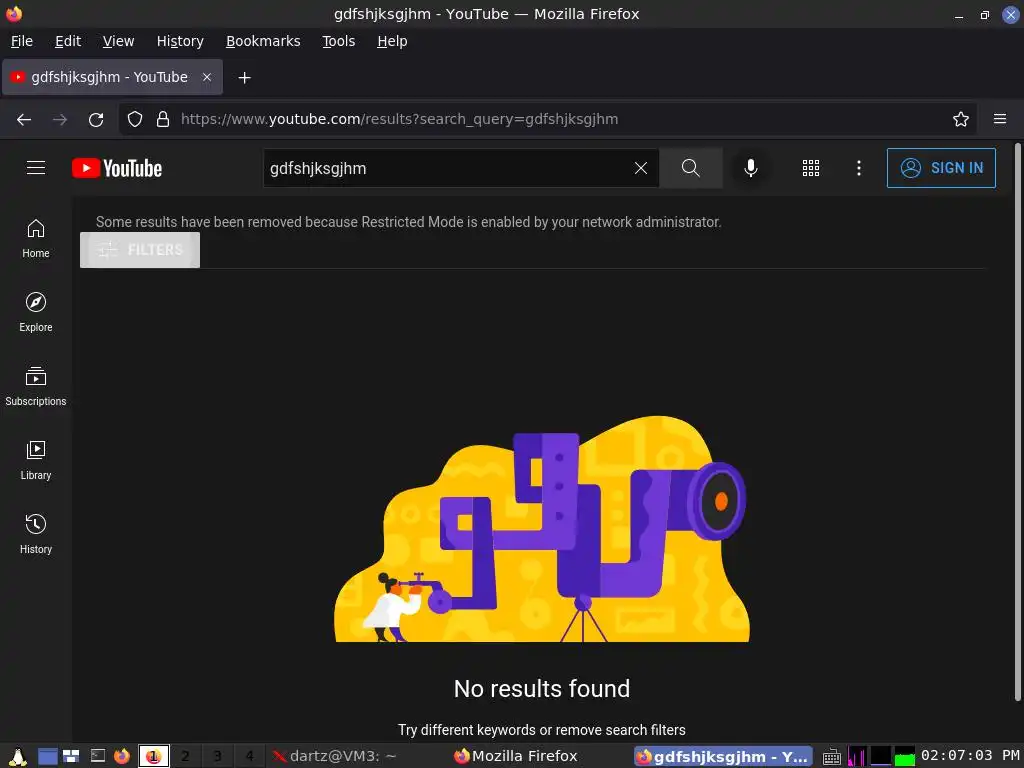The width and height of the screenshot is (1024, 768).
Task: Open the Bookmarks menu
Action: coord(263,41)
